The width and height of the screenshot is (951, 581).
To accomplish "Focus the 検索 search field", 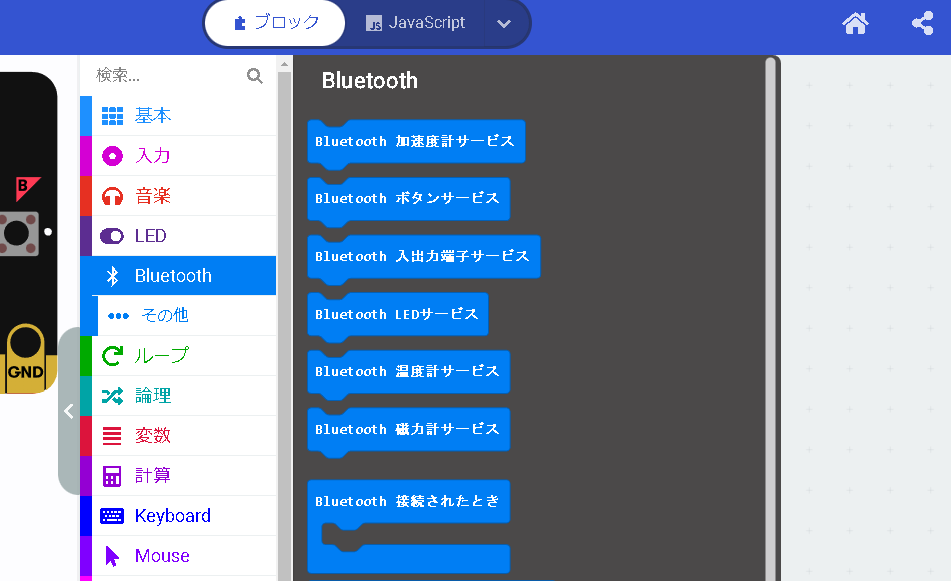I will 169,75.
